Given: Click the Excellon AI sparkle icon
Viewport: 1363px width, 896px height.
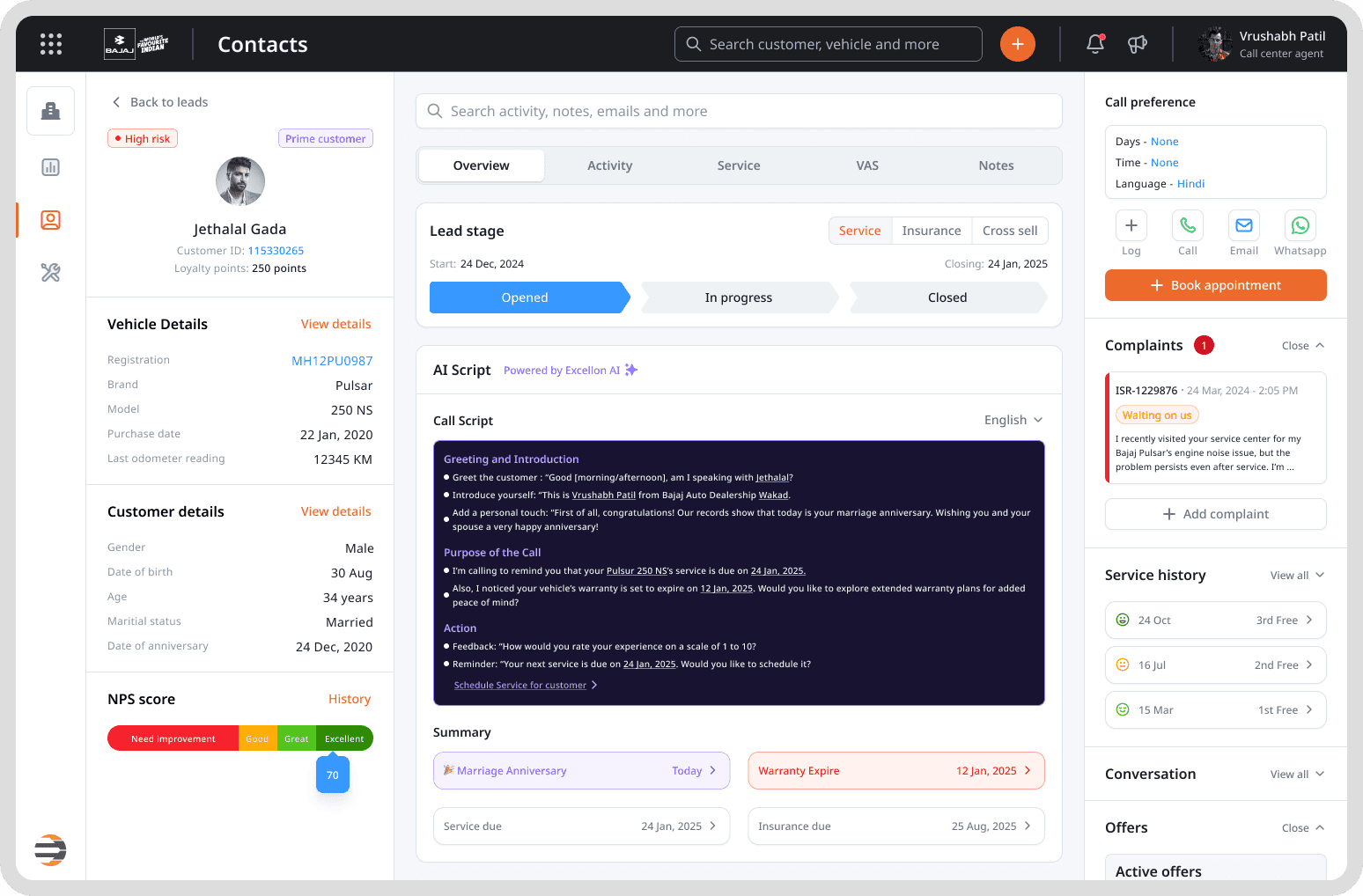Looking at the screenshot, I should tap(631, 370).
